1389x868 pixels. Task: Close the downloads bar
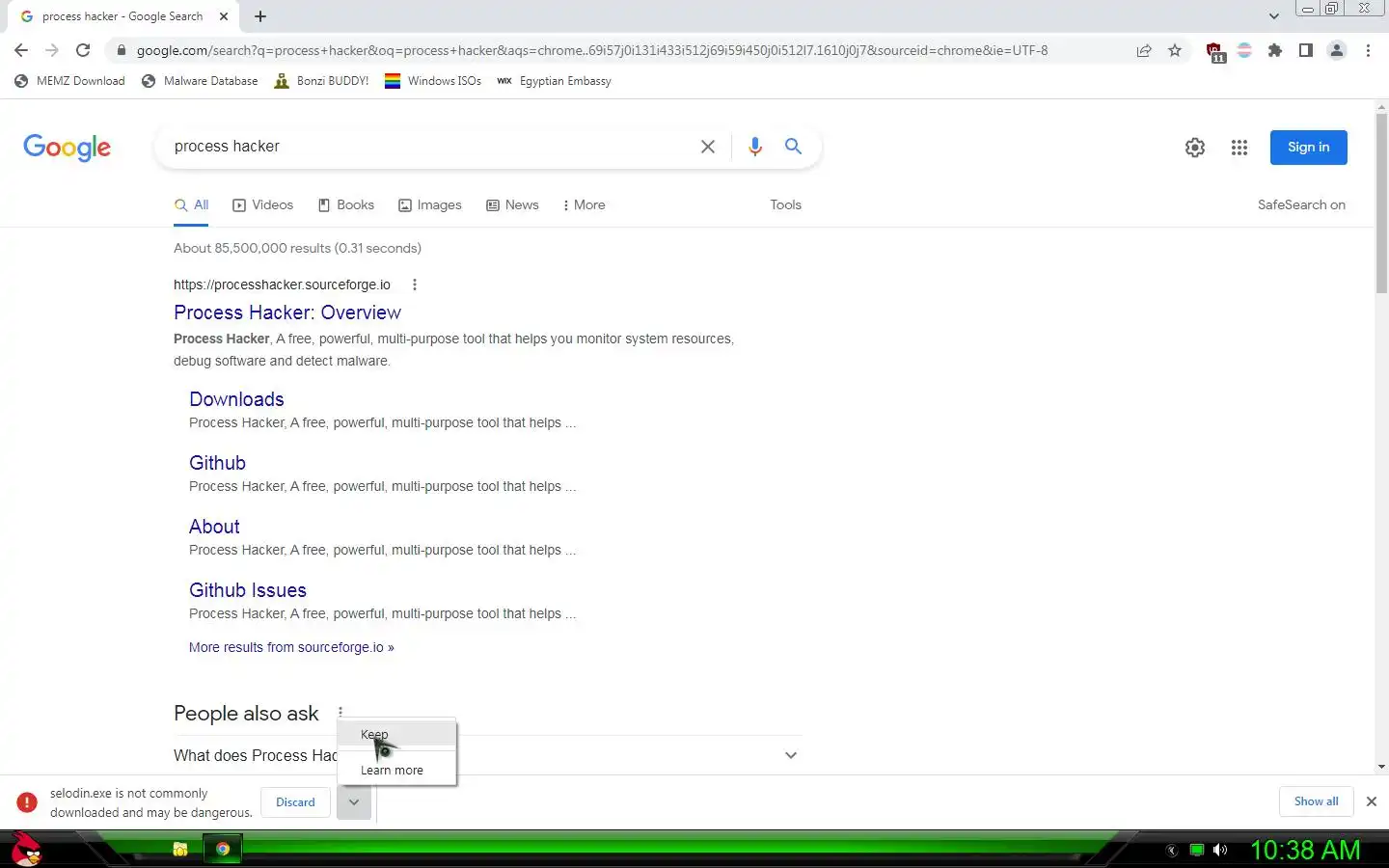1371,801
